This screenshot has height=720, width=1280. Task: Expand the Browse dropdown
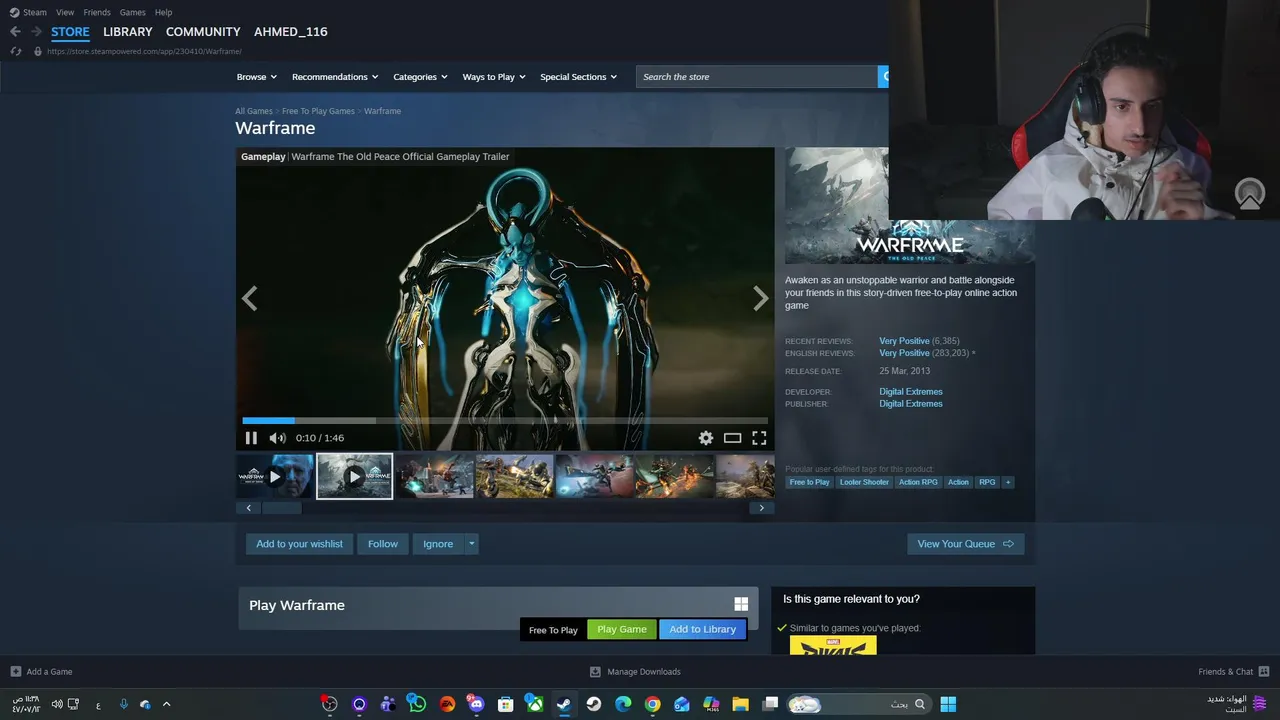257,77
